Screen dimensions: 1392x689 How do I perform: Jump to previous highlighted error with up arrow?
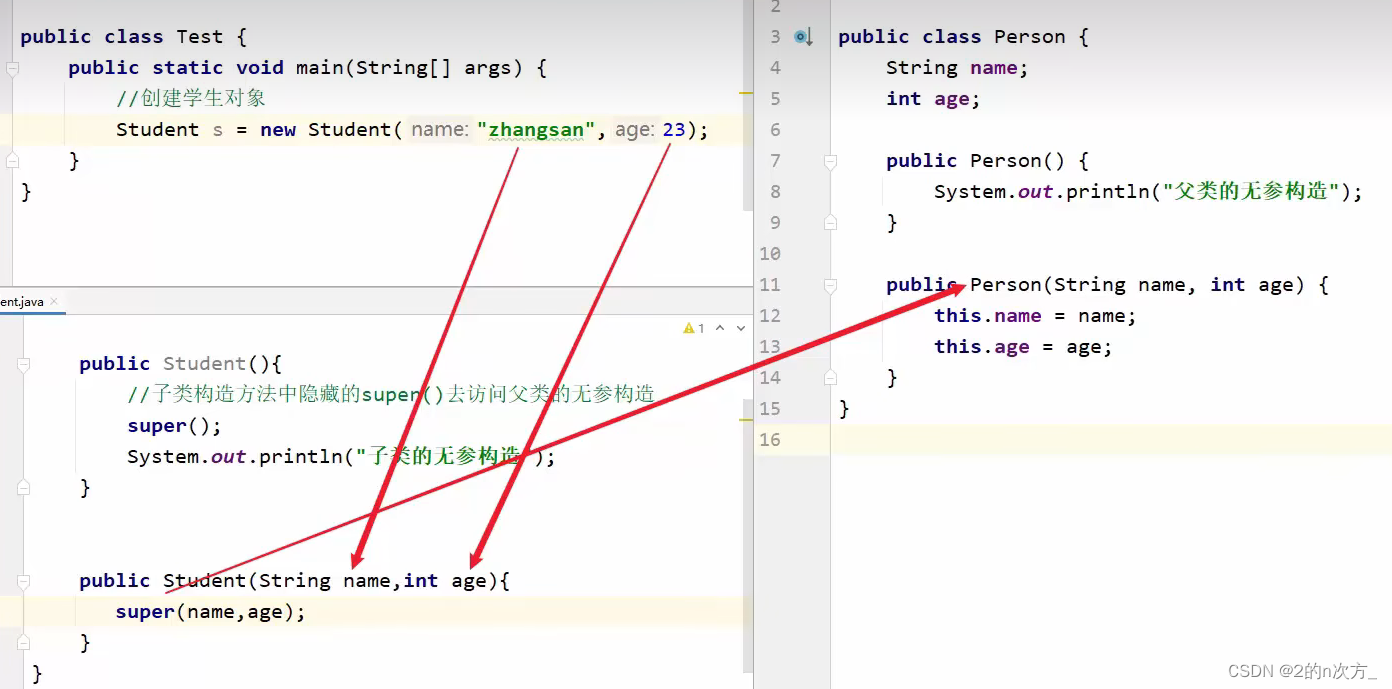[x=720, y=328]
